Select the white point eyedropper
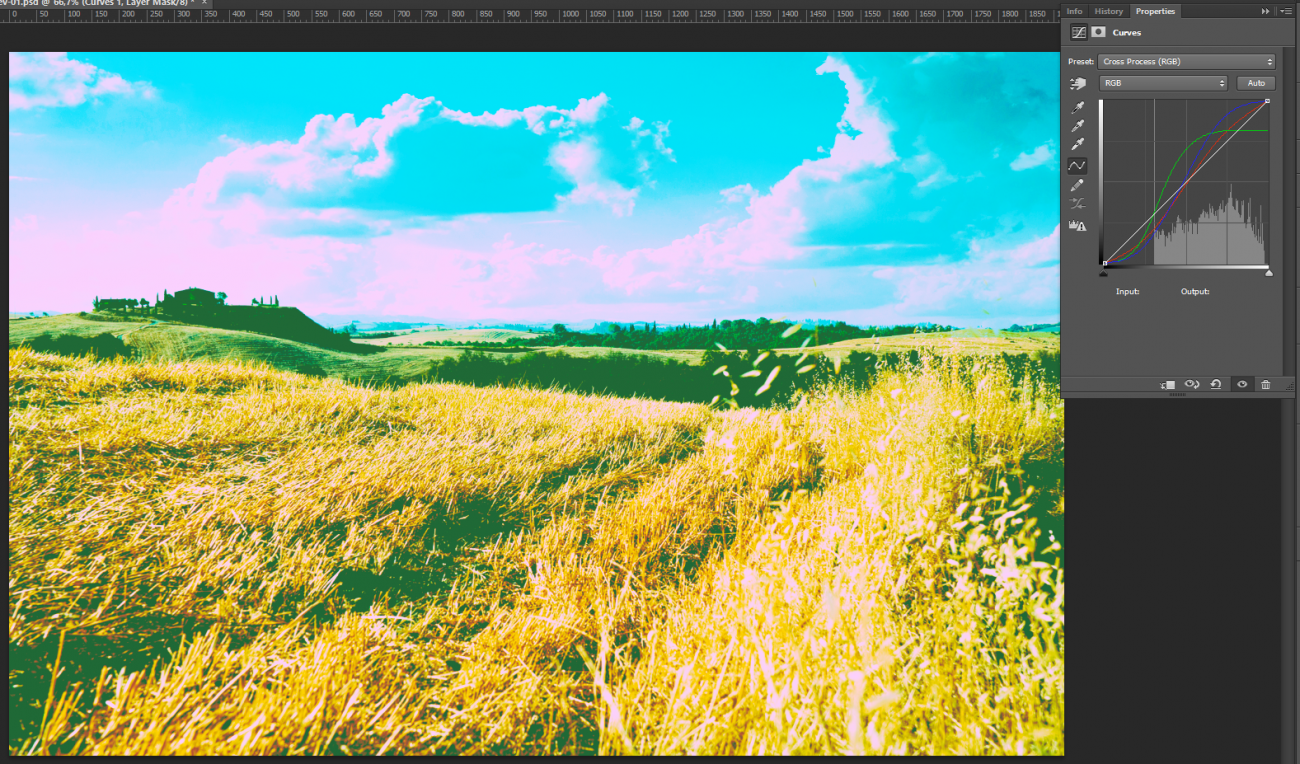 1078,141
